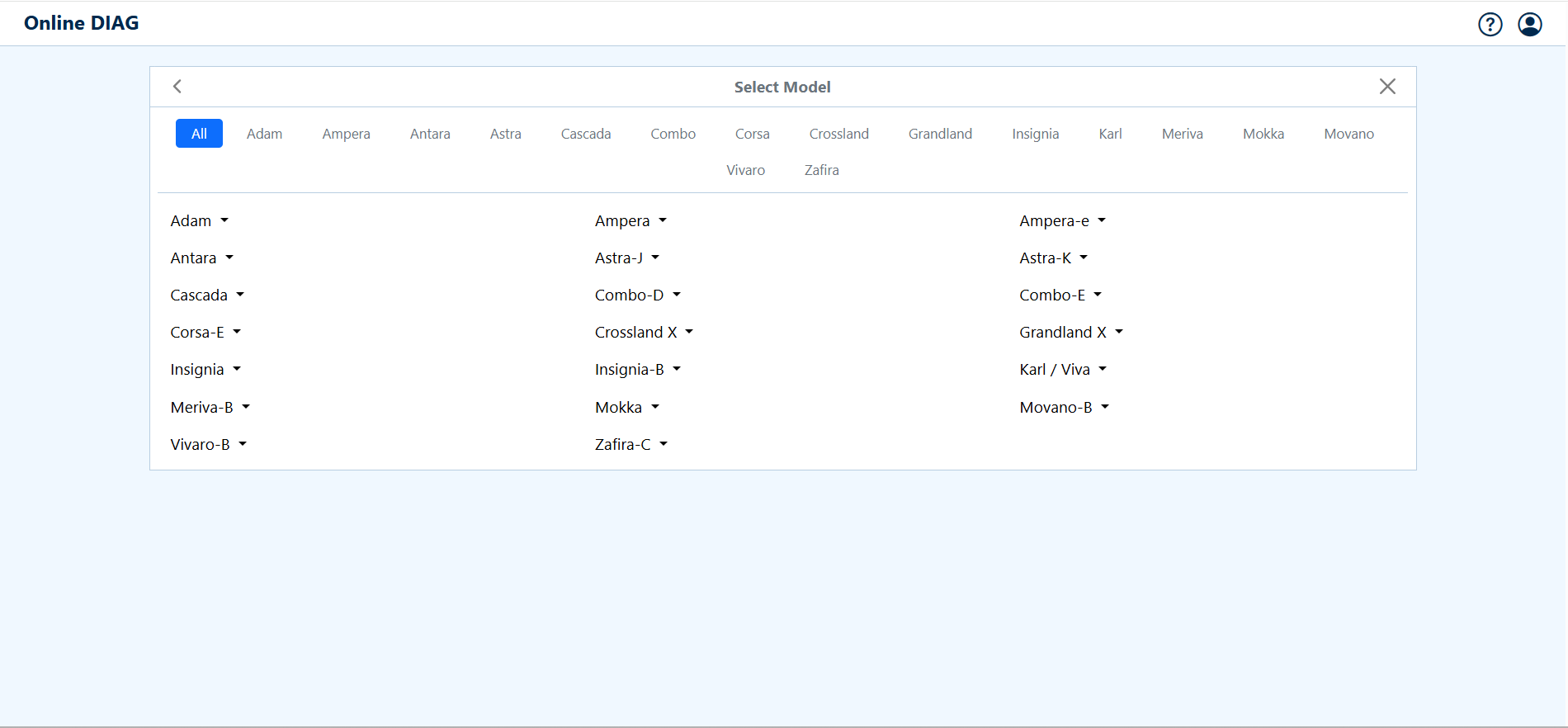This screenshot has width=1568, height=728.
Task: Open the Grandland X model dropdown
Action: [1070, 333]
